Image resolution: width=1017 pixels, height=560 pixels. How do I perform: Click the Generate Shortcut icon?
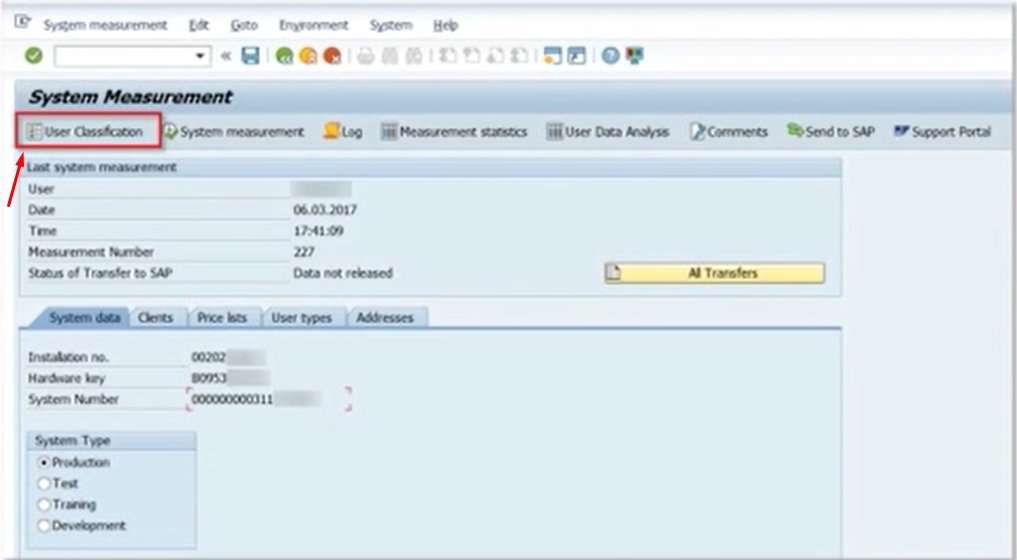click(577, 56)
